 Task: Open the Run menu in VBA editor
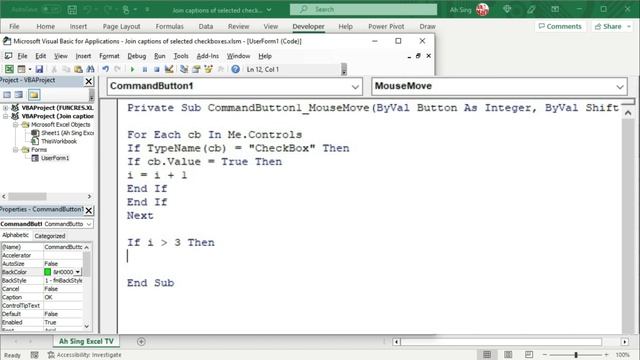(x=160, y=56)
